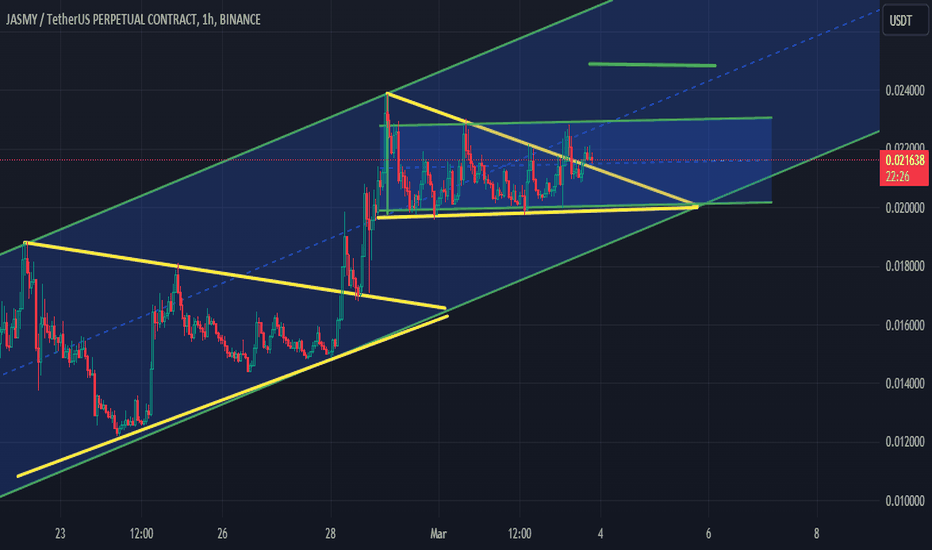The height and width of the screenshot is (550, 932).
Task: Select yellow descending trendline from 0.024 peak
Action: [x=541, y=149]
